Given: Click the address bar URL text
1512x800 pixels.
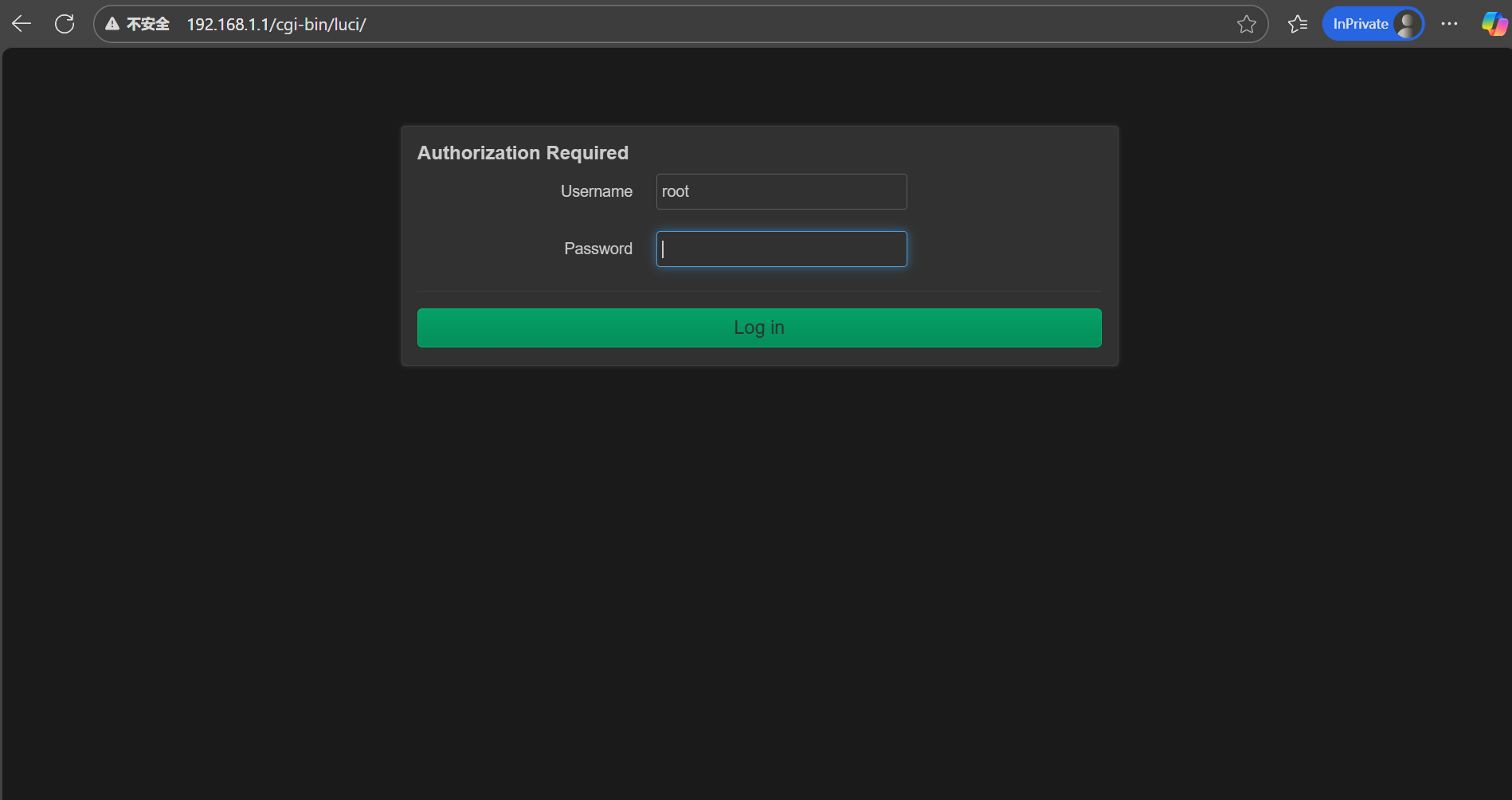Looking at the screenshot, I should click(x=276, y=24).
